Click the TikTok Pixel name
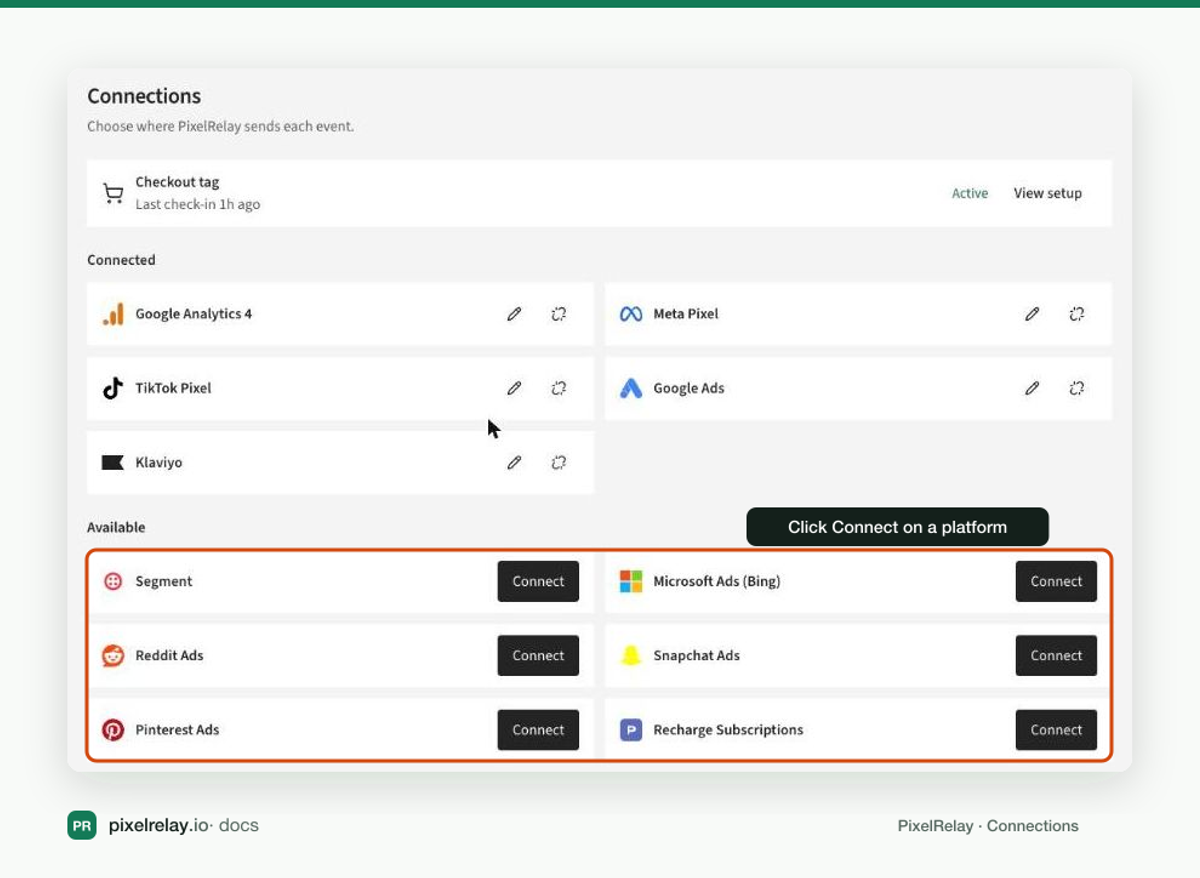The width and height of the screenshot is (1200, 878). 174,388
